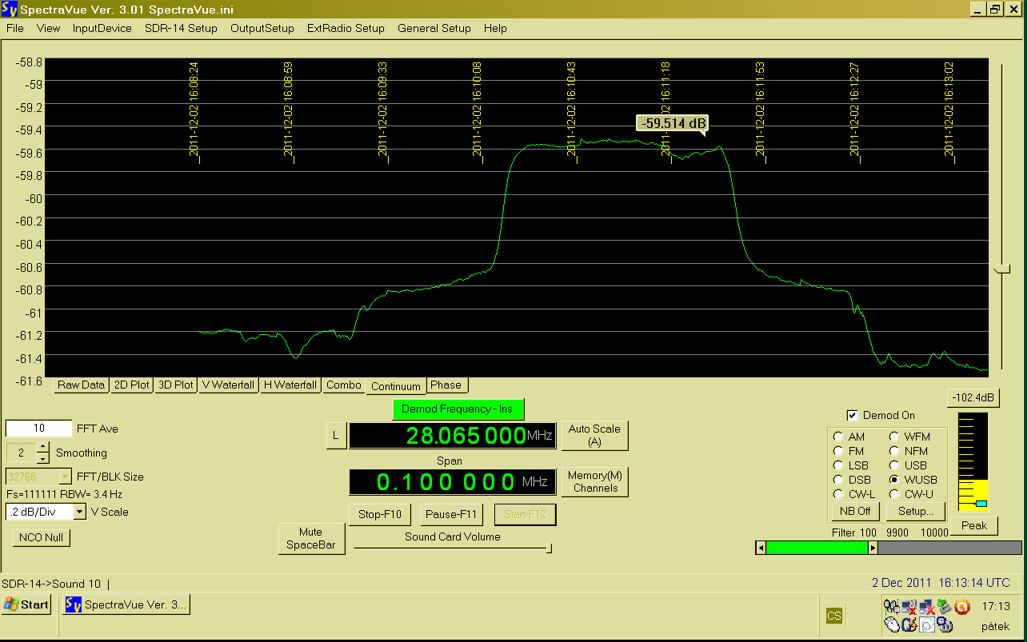Click the Sound Card Volume slider handle
Viewport: 1027px width, 642px height.
(550, 548)
